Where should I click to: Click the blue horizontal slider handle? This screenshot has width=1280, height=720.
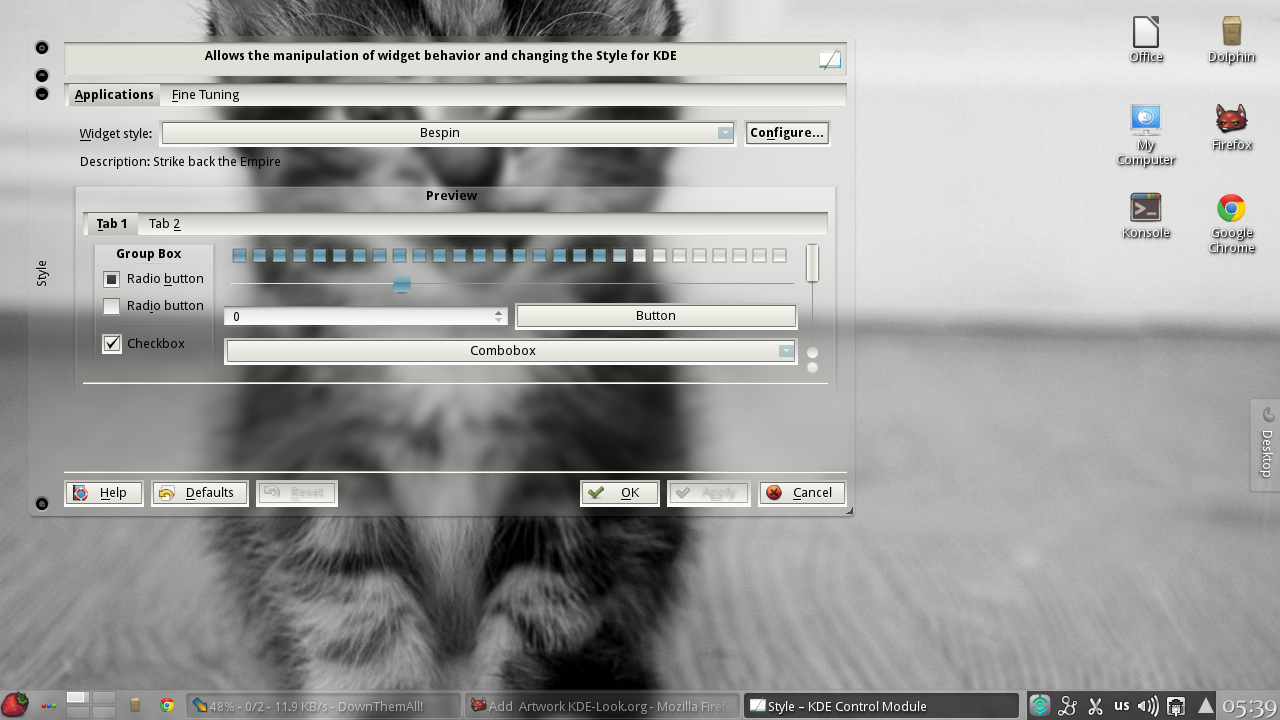402,284
